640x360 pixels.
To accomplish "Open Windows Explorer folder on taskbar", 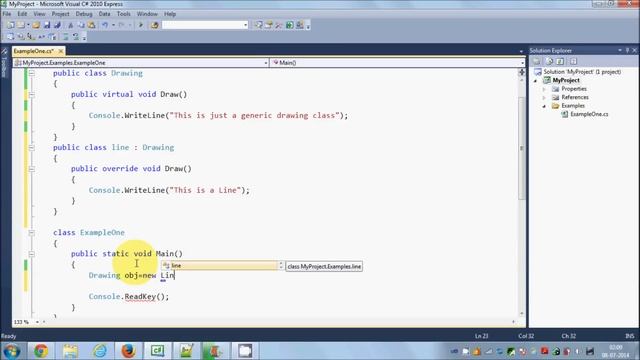I will (70, 351).
